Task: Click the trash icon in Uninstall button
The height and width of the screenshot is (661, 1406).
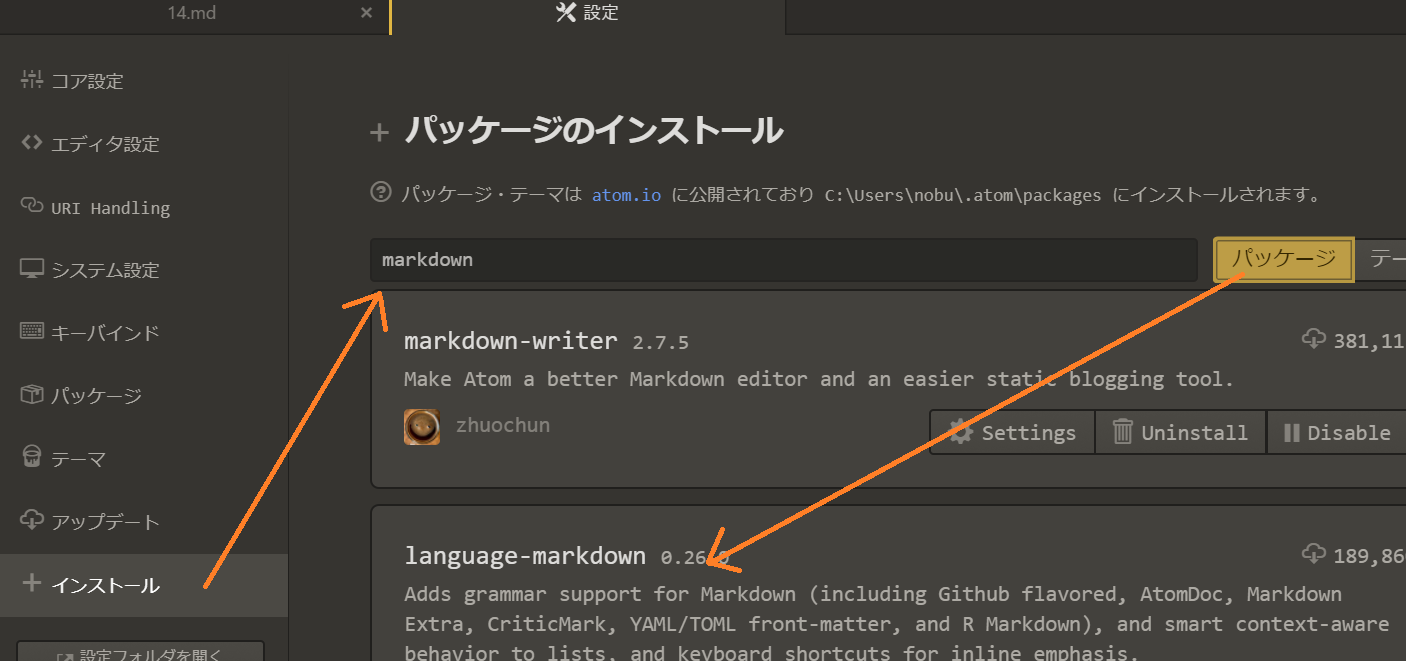Action: point(1124,432)
